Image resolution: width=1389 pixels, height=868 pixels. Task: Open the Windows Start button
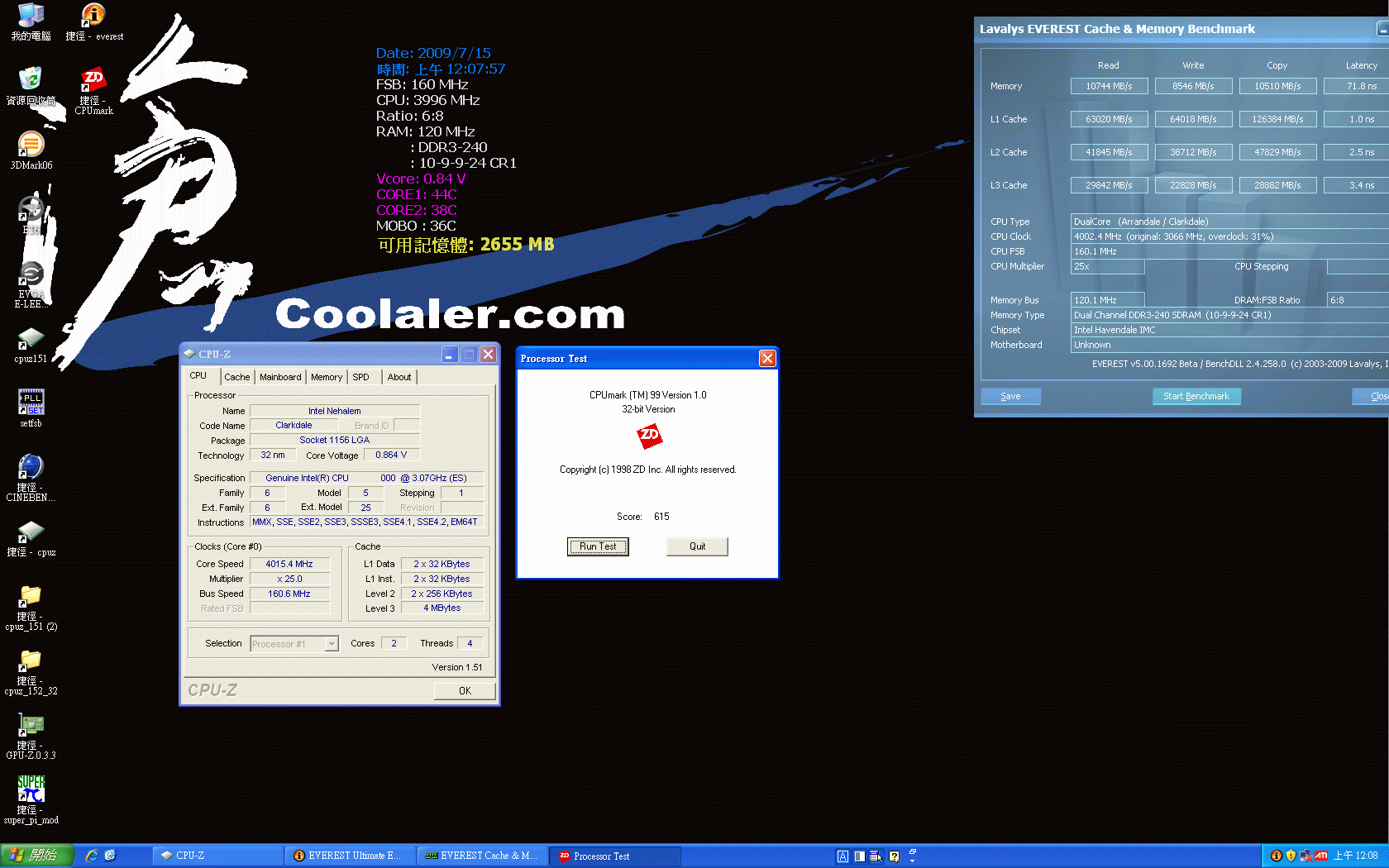[37, 856]
